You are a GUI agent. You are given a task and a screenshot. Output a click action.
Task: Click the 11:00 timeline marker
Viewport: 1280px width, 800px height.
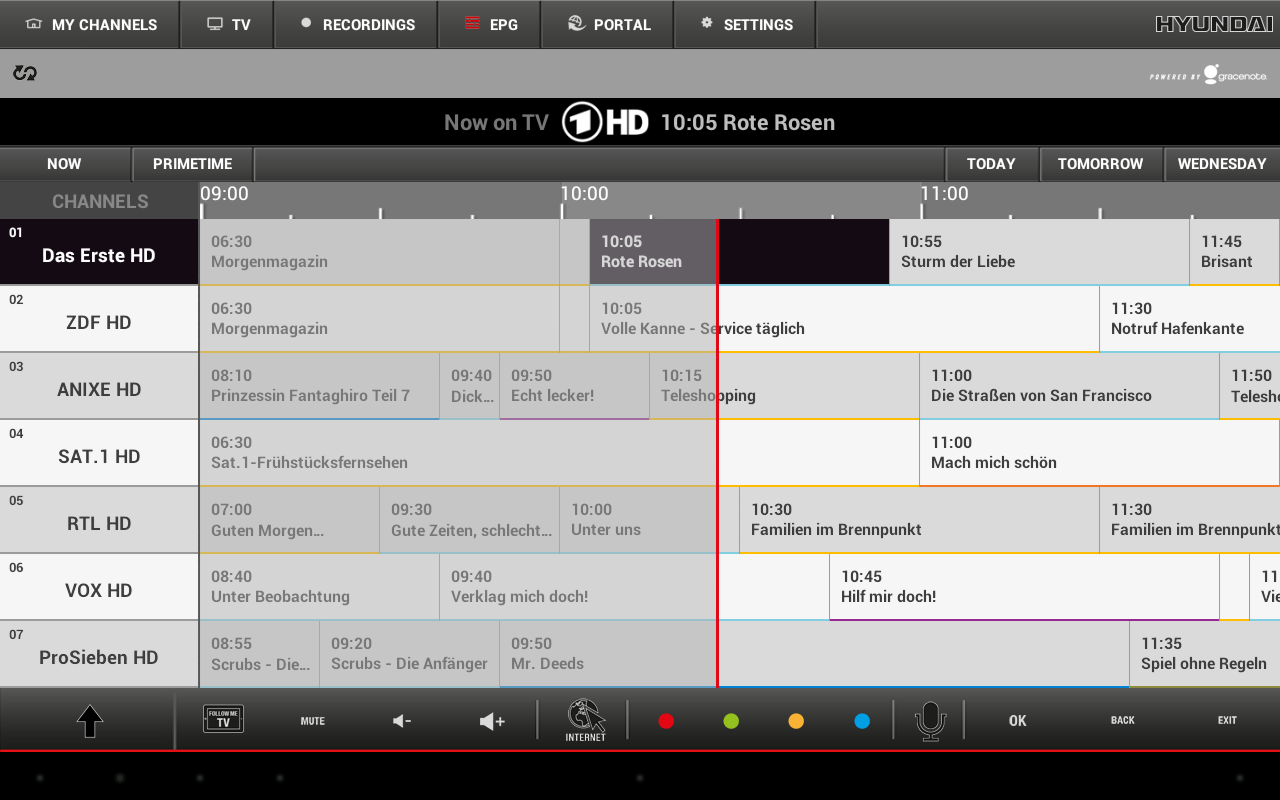(x=944, y=194)
